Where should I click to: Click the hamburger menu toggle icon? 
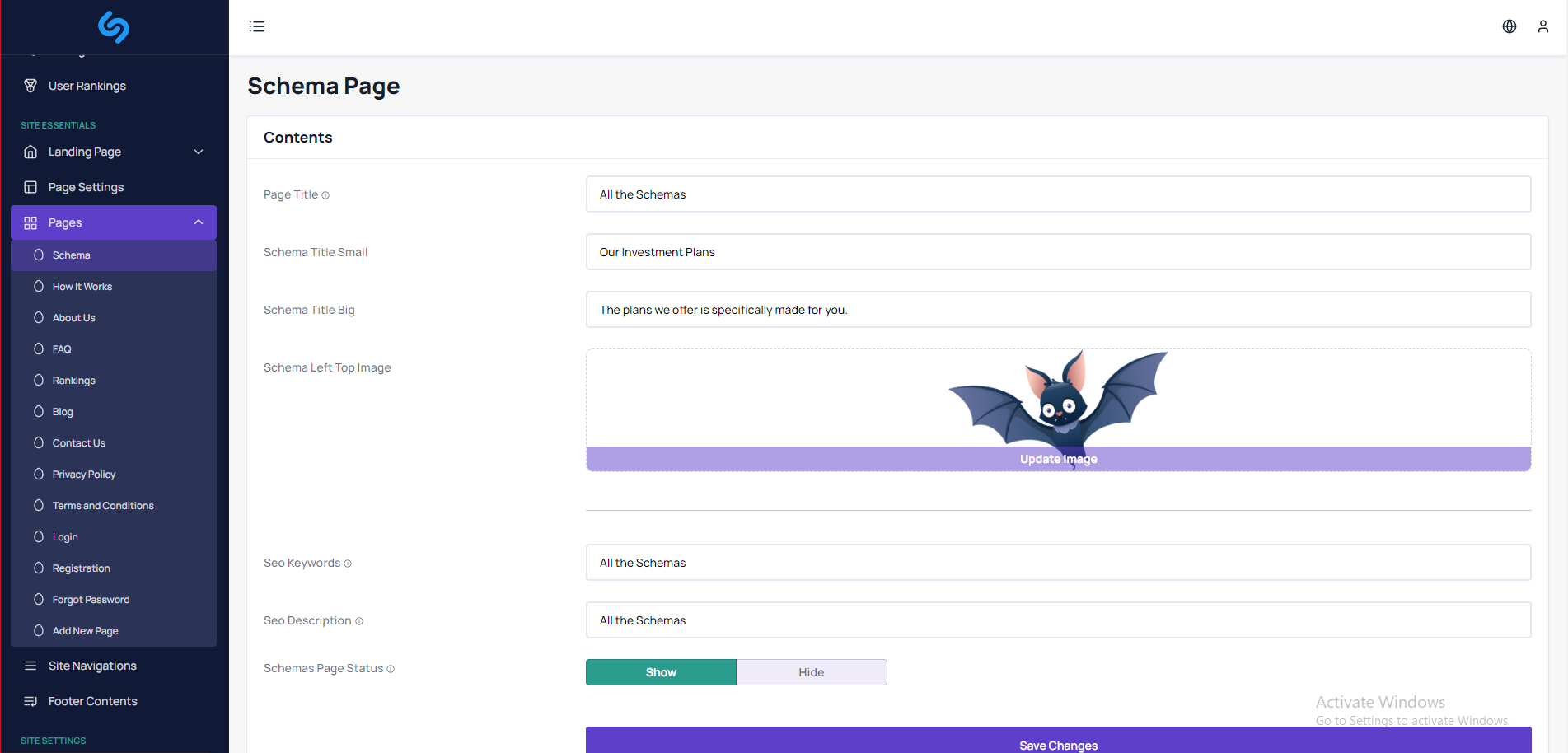pos(257,26)
